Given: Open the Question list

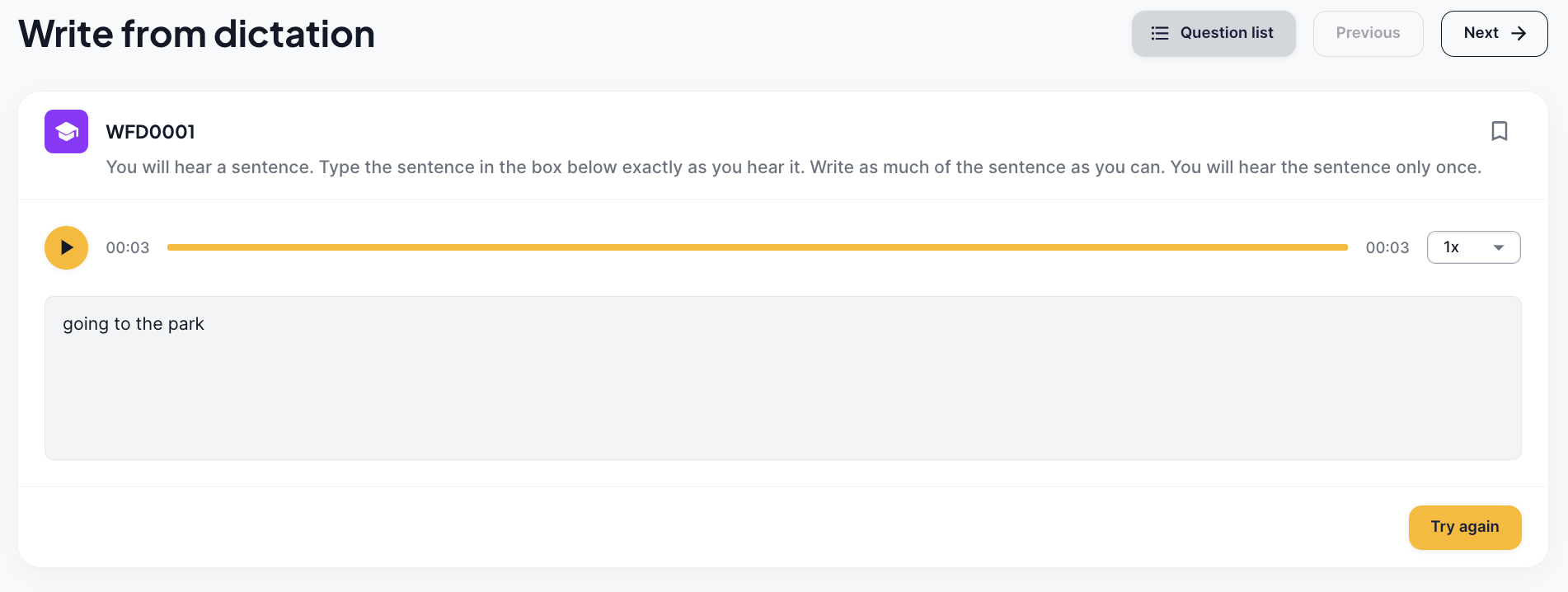Looking at the screenshot, I should [x=1214, y=33].
